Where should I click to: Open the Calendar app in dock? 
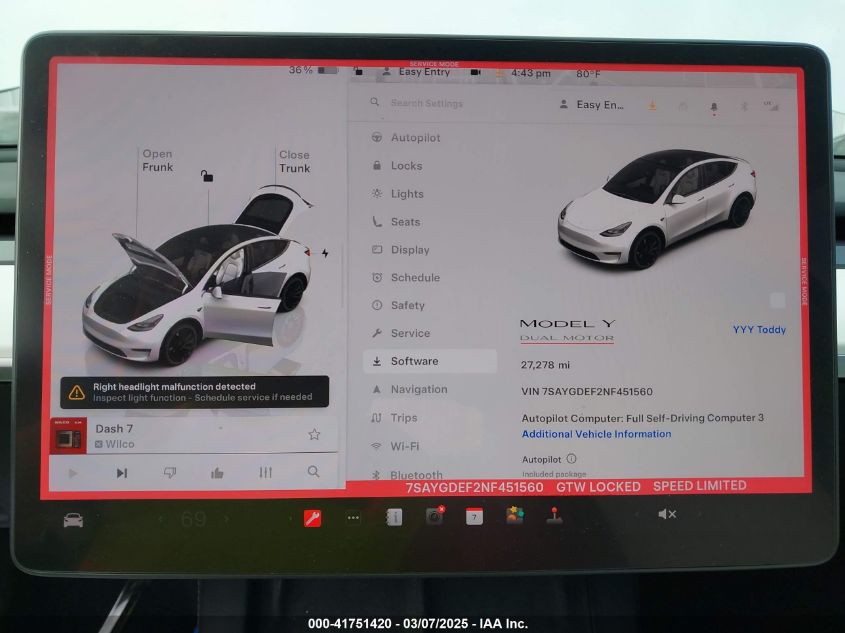tap(474, 516)
